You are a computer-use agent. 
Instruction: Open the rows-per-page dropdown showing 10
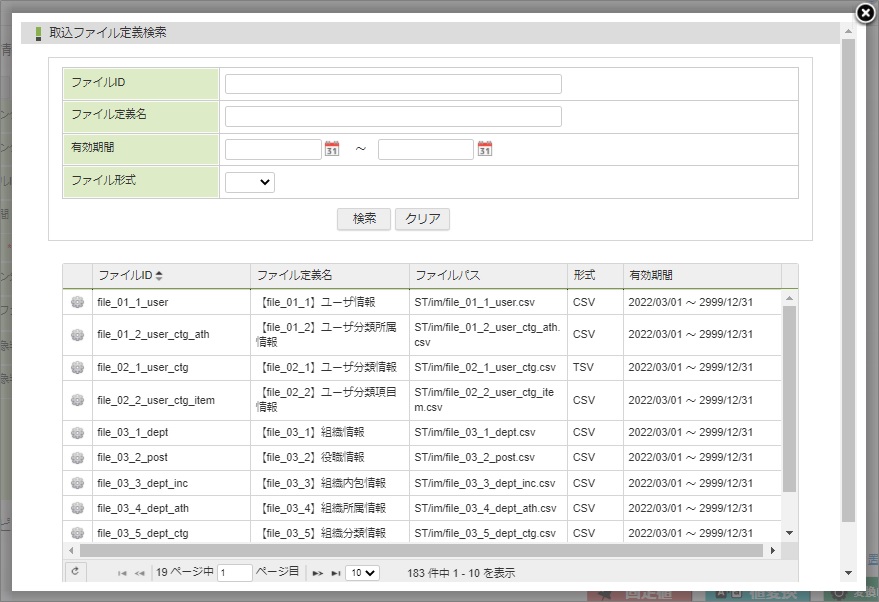(362, 573)
